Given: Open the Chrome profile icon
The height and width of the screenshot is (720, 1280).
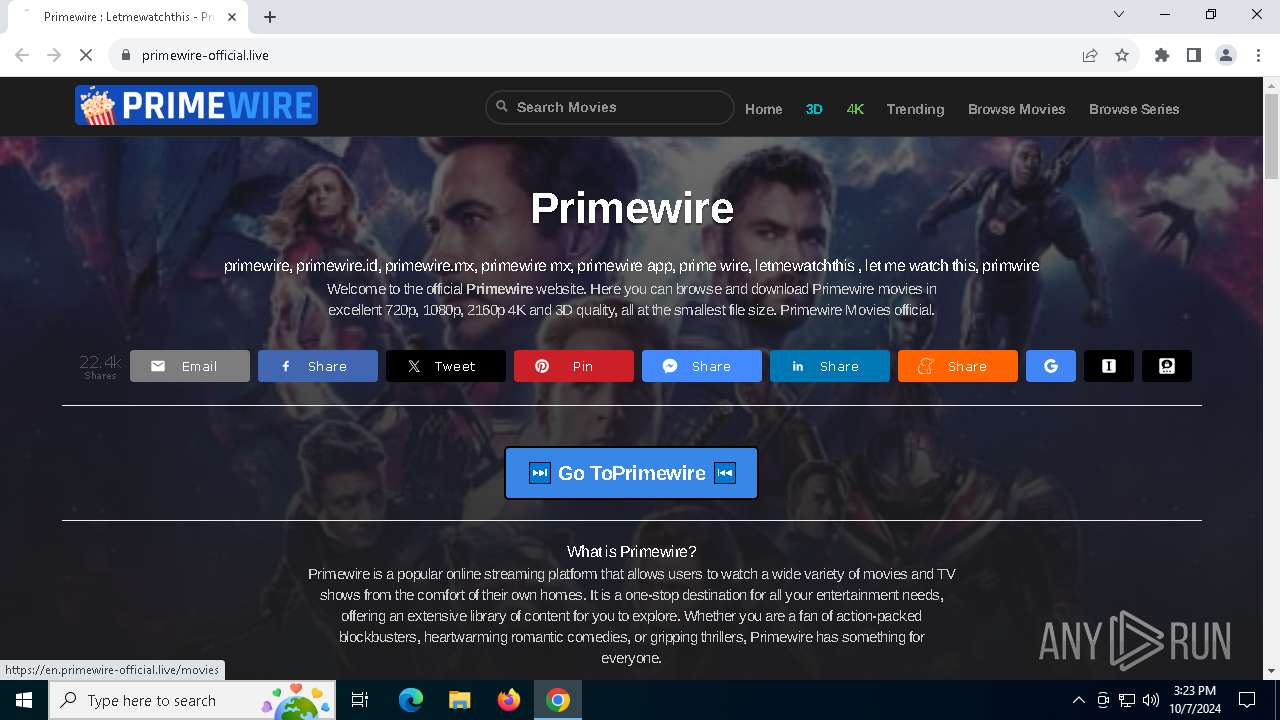Looking at the screenshot, I should click(x=1226, y=55).
